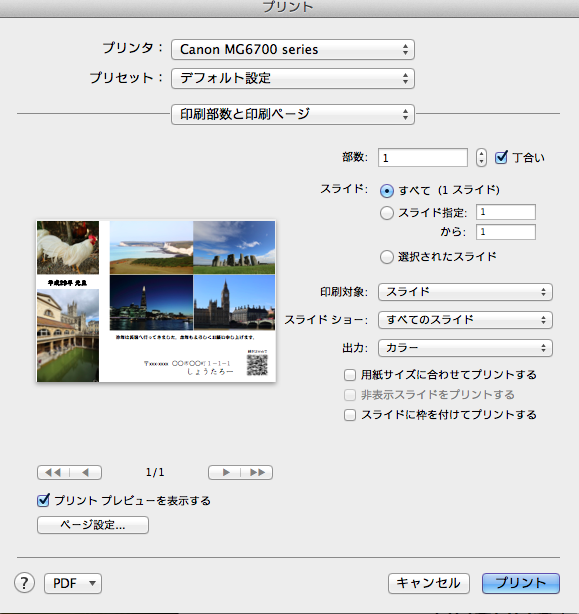Open the 出力 dropdown (カラー)
The height and width of the screenshot is (614, 579).
(x=465, y=348)
